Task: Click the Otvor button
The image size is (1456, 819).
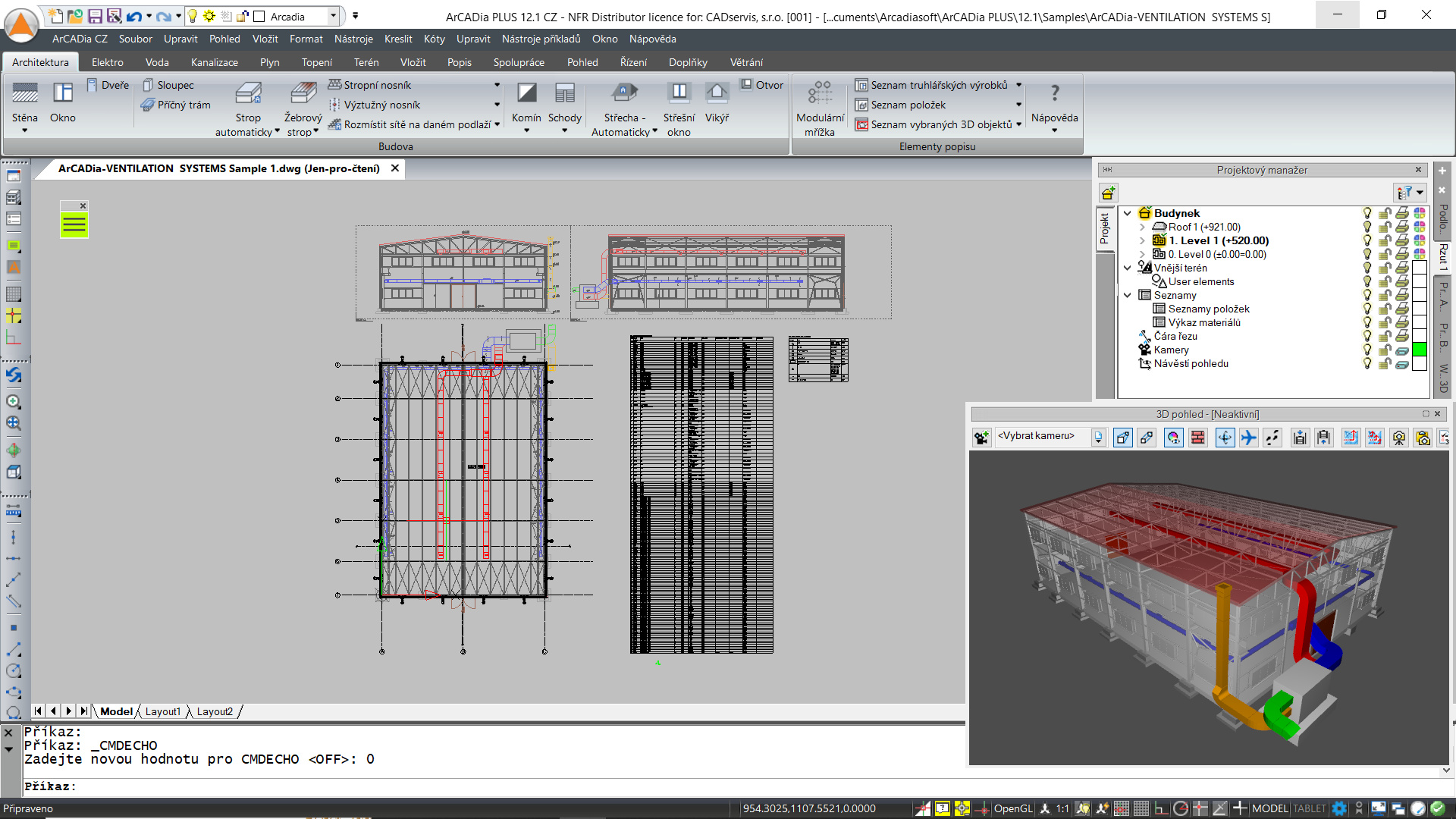Action: [x=762, y=85]
